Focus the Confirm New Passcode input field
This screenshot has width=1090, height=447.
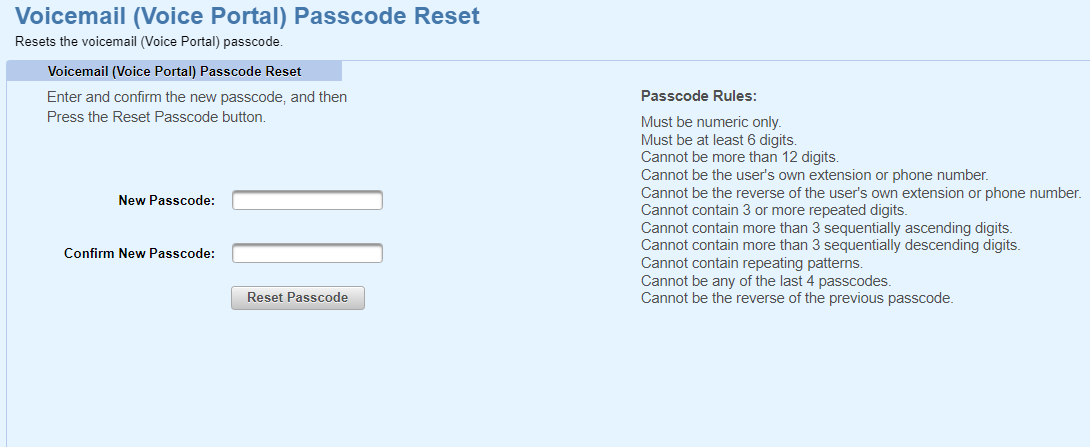pyautogui.click(x=307, y=253)
